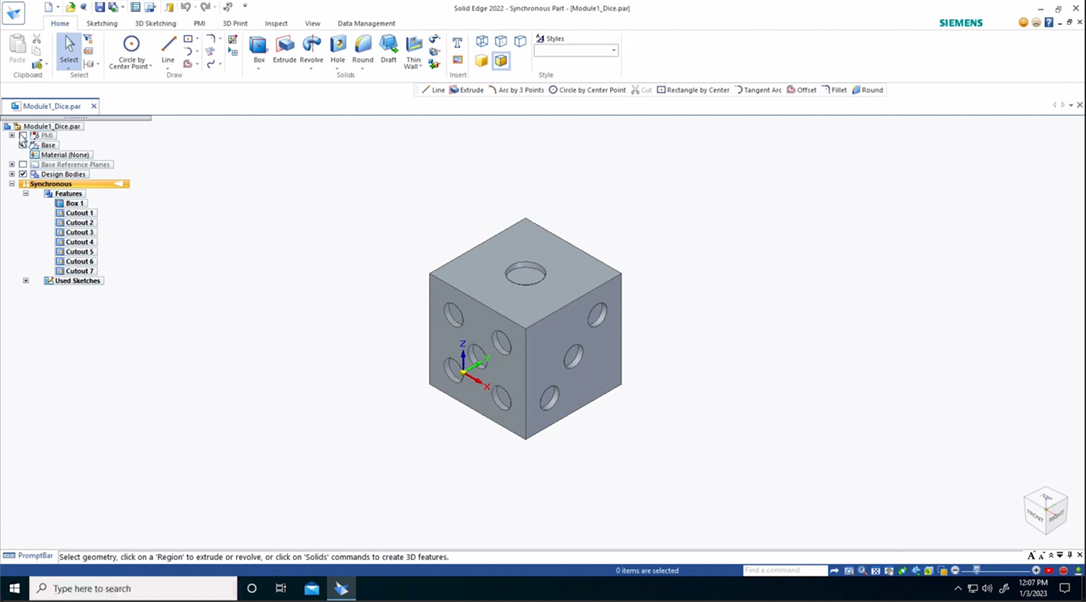Click the Windows Start button
Image resolution: width=1086 pixels, height=602 pixels.
click(x=14, y=589)
